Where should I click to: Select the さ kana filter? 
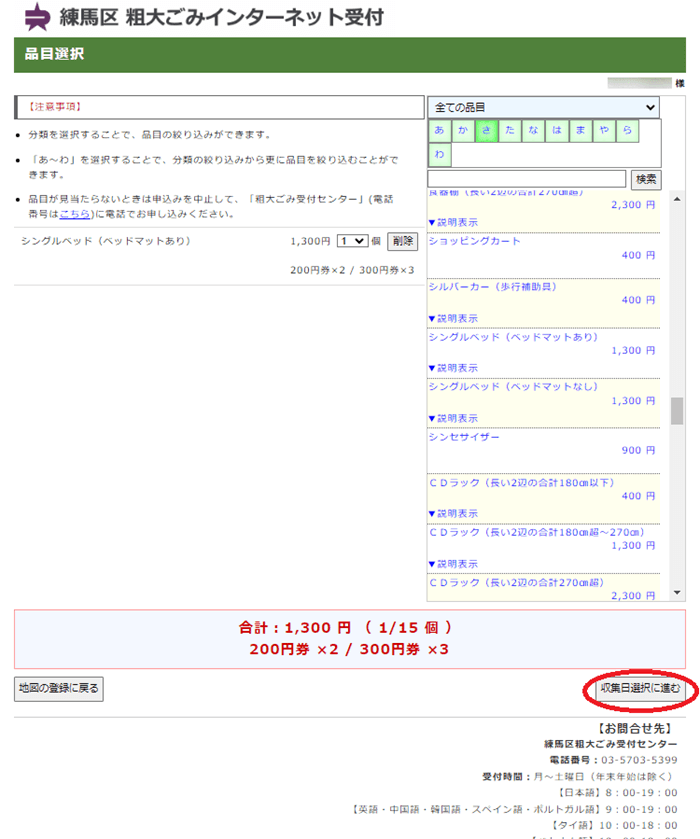pos(486,131)
